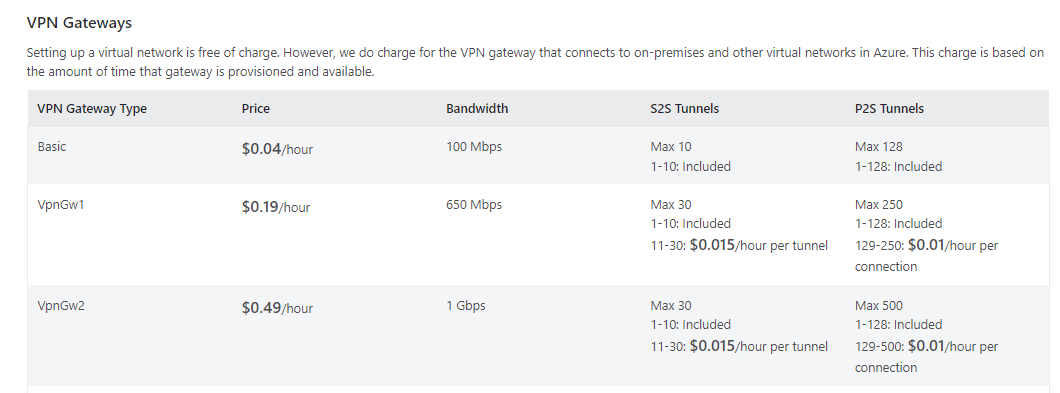
Task: Click the Bandwidth column header
Action: [477, 108]
